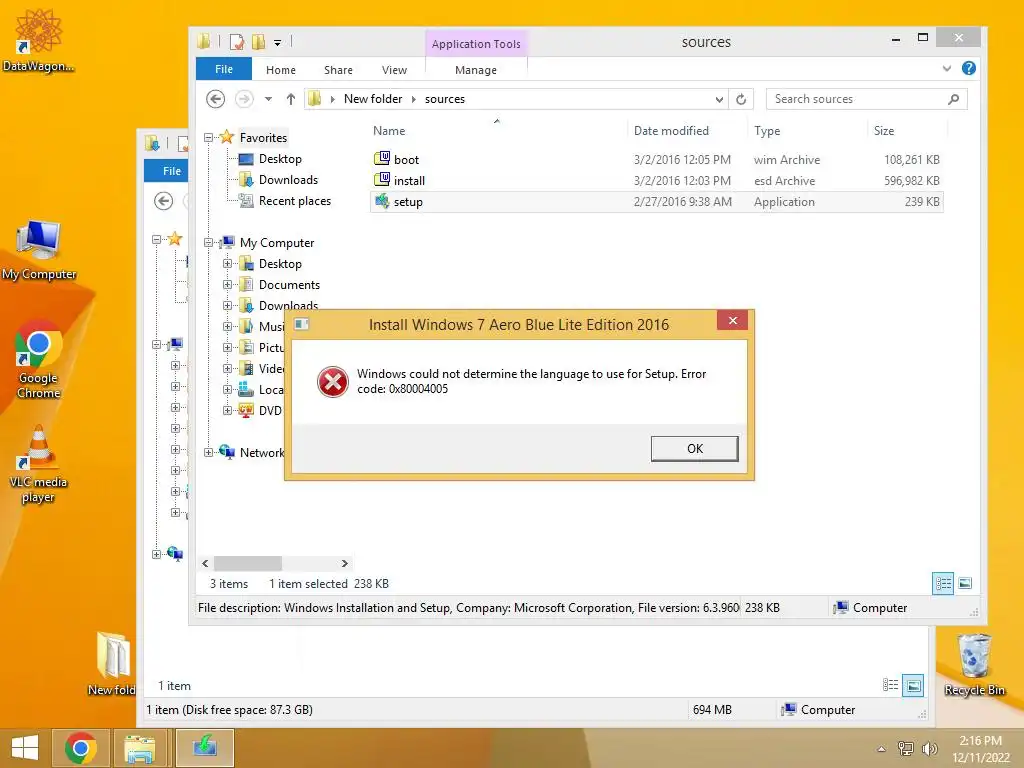Click the New folder quick access icon
Image resolution: width=1024 pixels, height=768 pixels.
tap(259, 42)
